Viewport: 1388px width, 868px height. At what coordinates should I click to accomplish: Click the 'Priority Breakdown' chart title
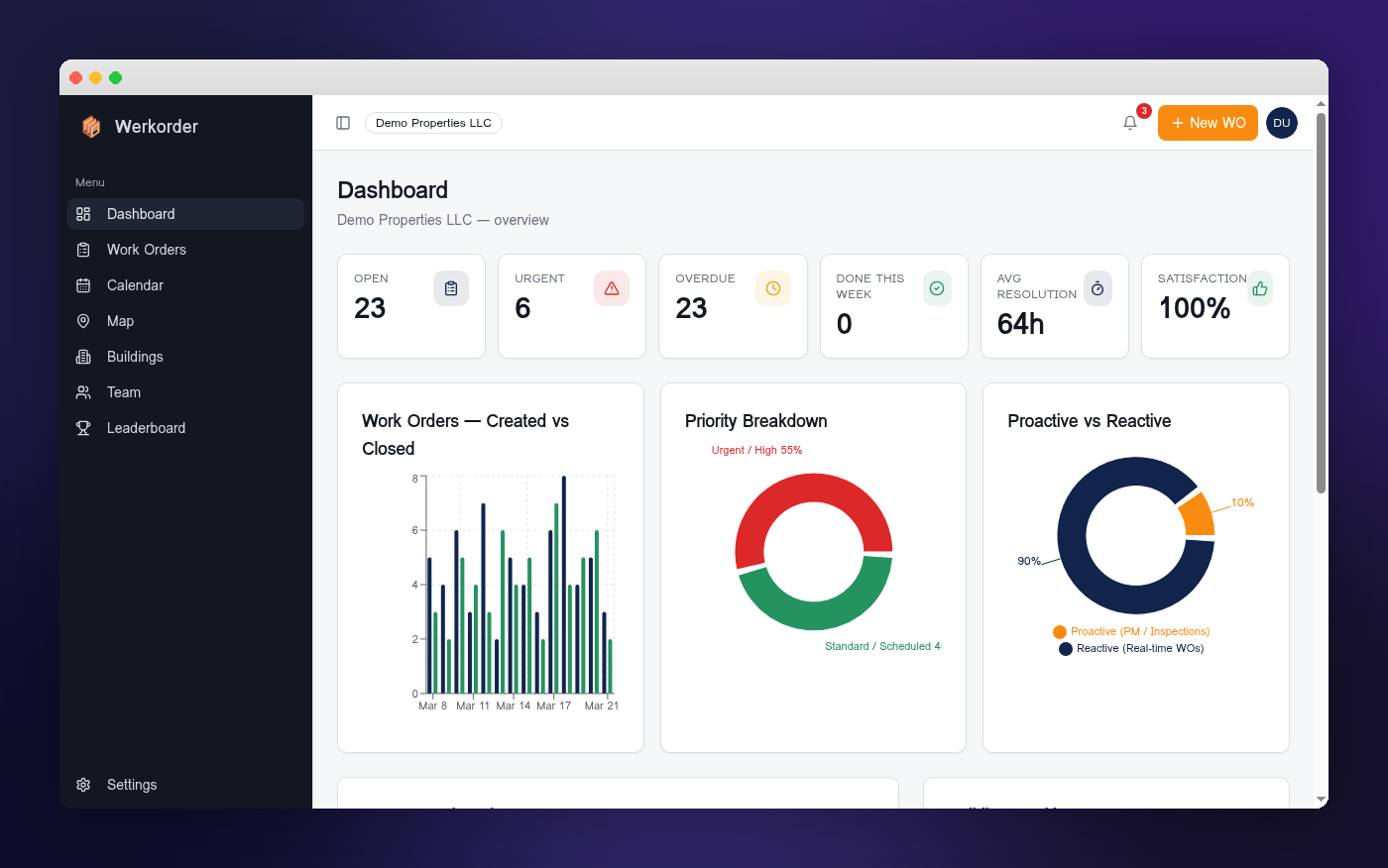[x=756, y=421]
